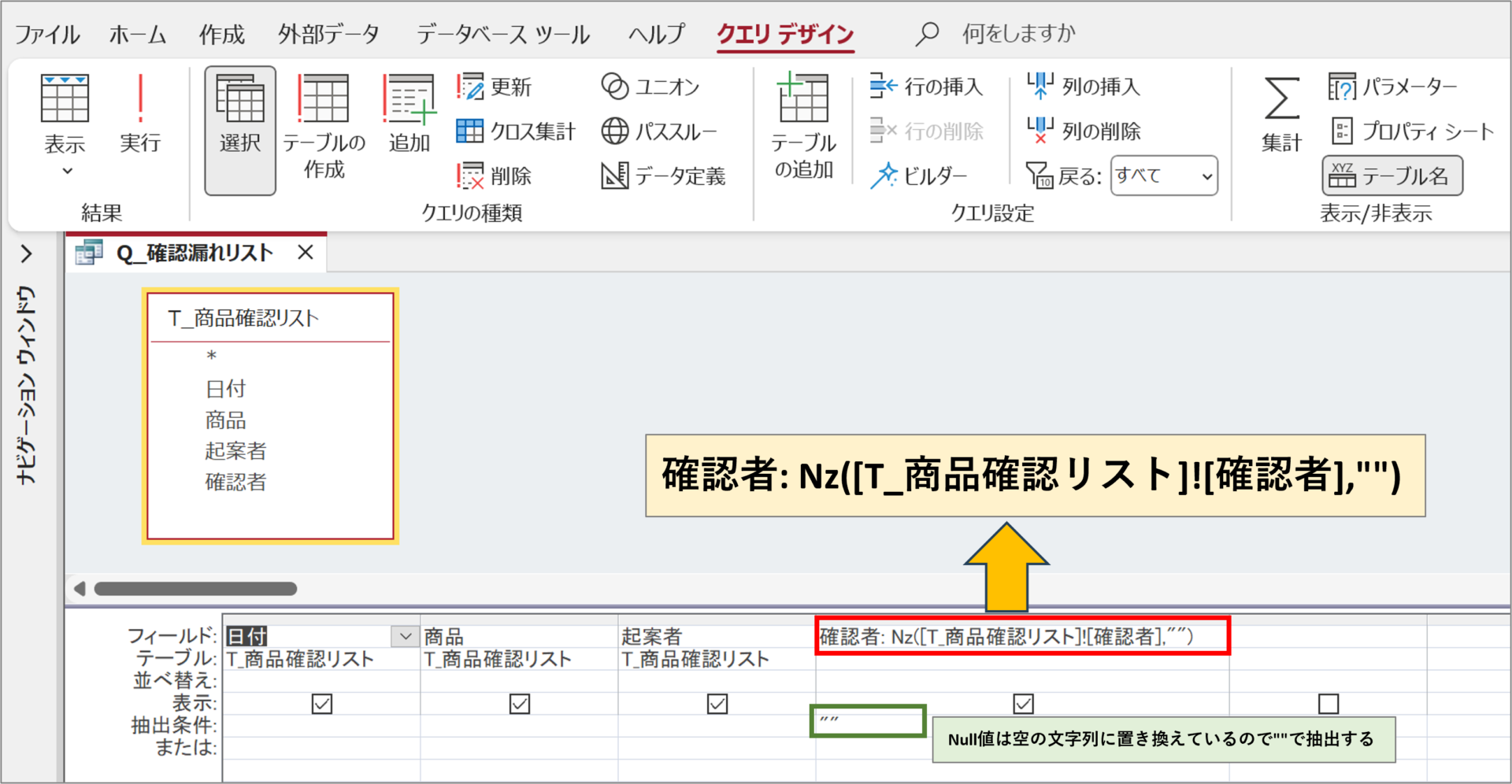Open the 戻る return-count combo box

click(1164, 176)
